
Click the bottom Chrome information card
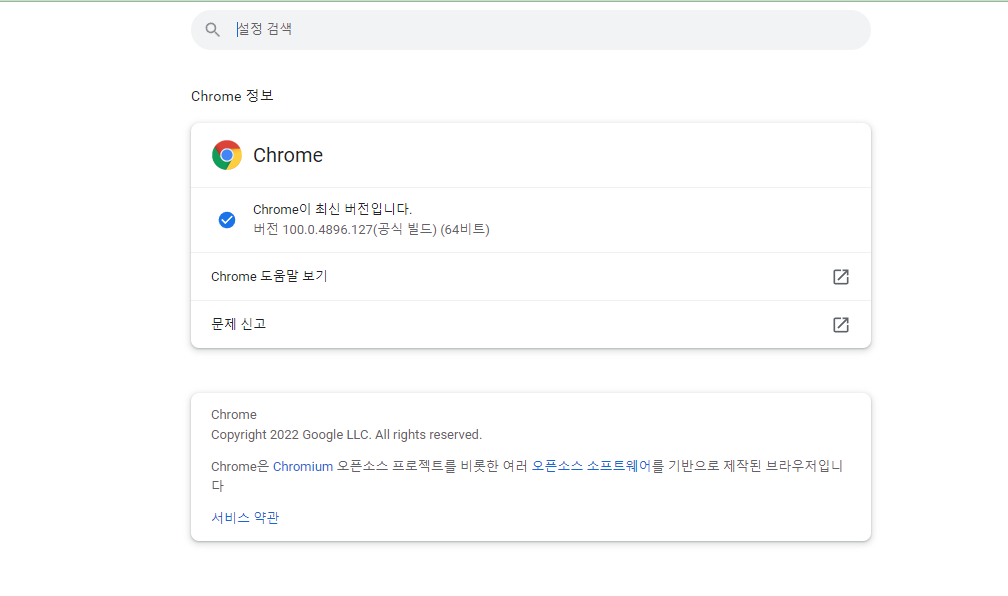click(x=530, y=466)
